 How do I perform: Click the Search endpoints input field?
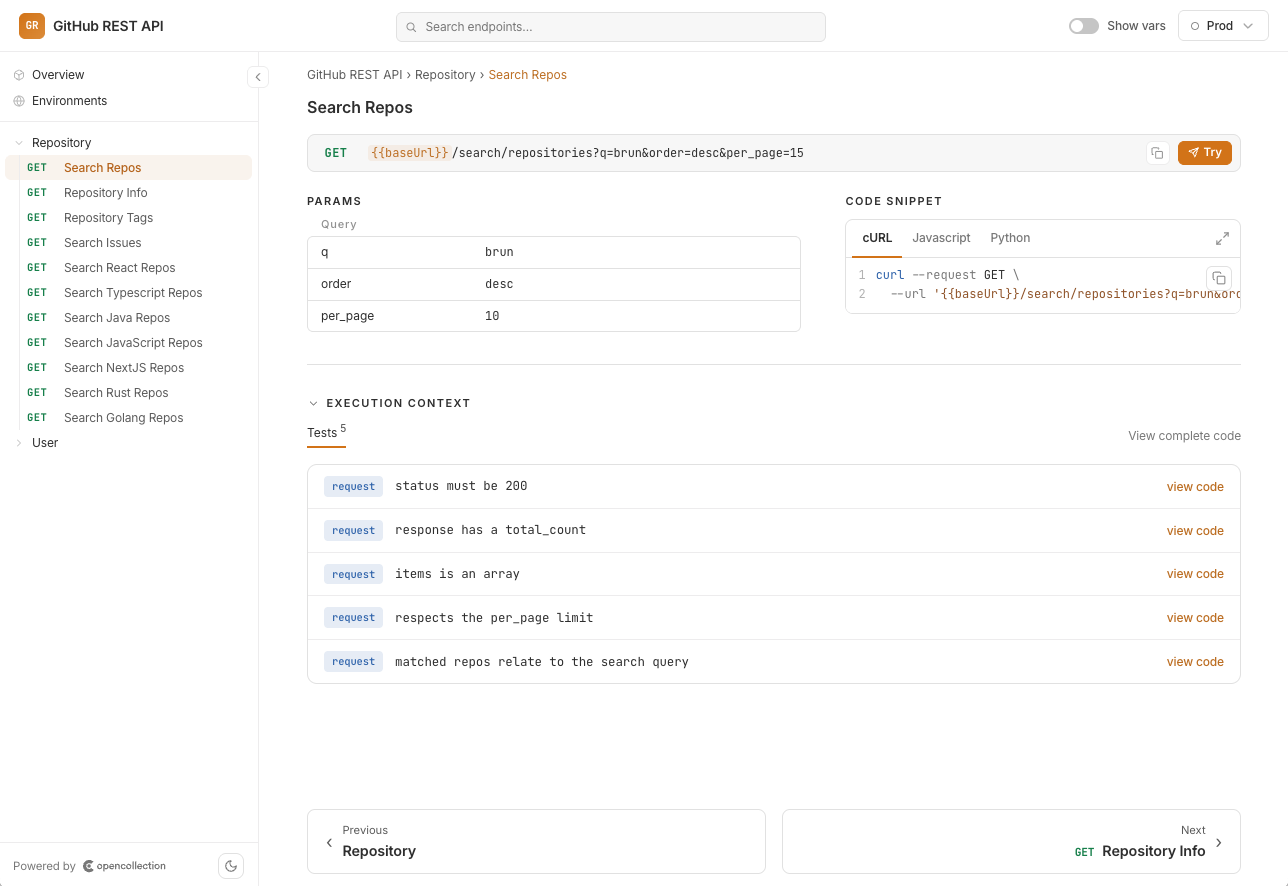click(611, 27)
